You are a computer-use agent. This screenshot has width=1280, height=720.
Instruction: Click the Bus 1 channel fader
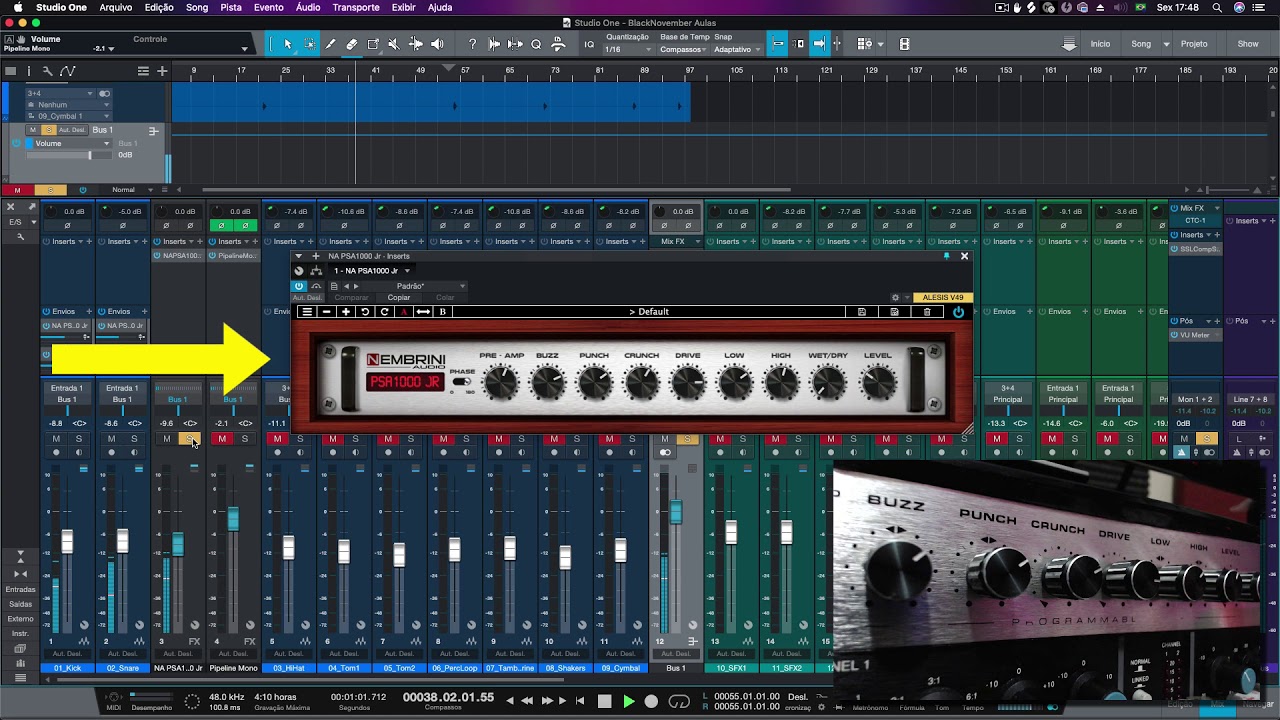point(676,512)
